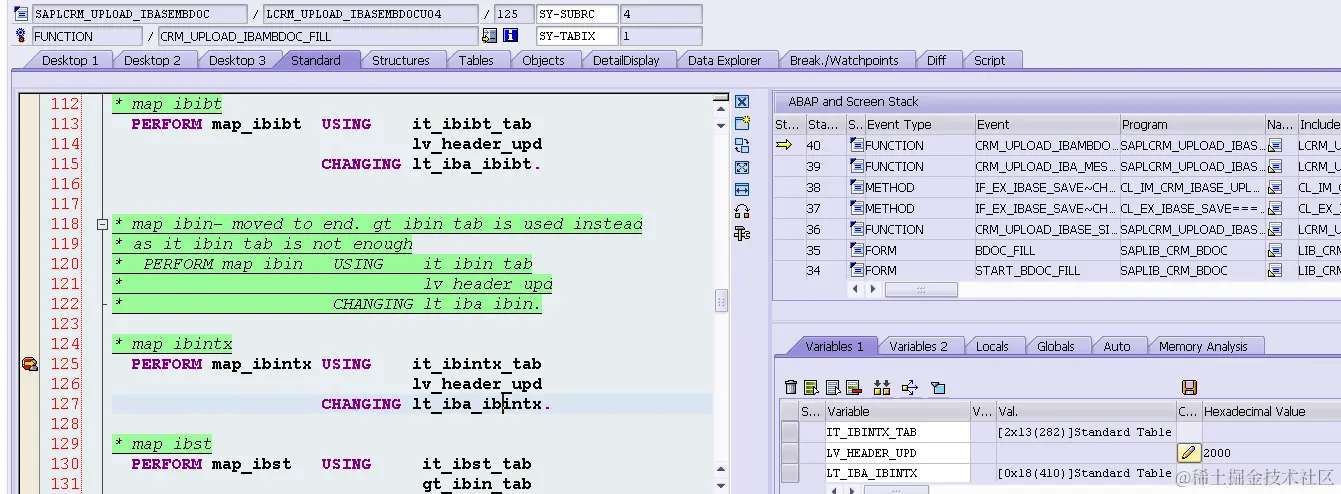This screenshot has width=1341, height=494.
Task: Click event type icon in stack level 38 row
Action: tap(856, 188)
